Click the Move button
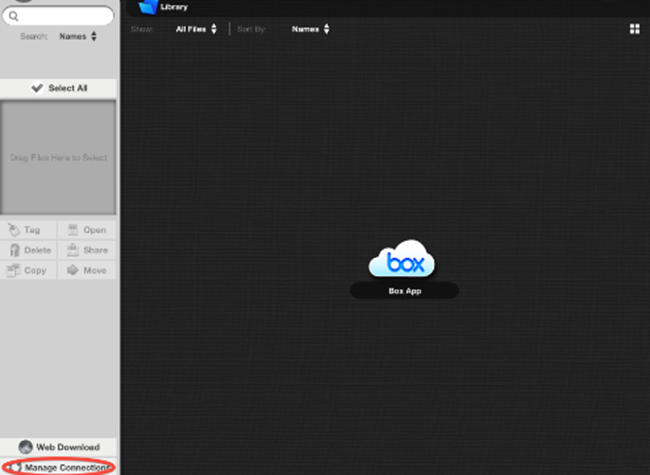Image resolution: width=650 pixels, height=475 pixels. [87, 270]
